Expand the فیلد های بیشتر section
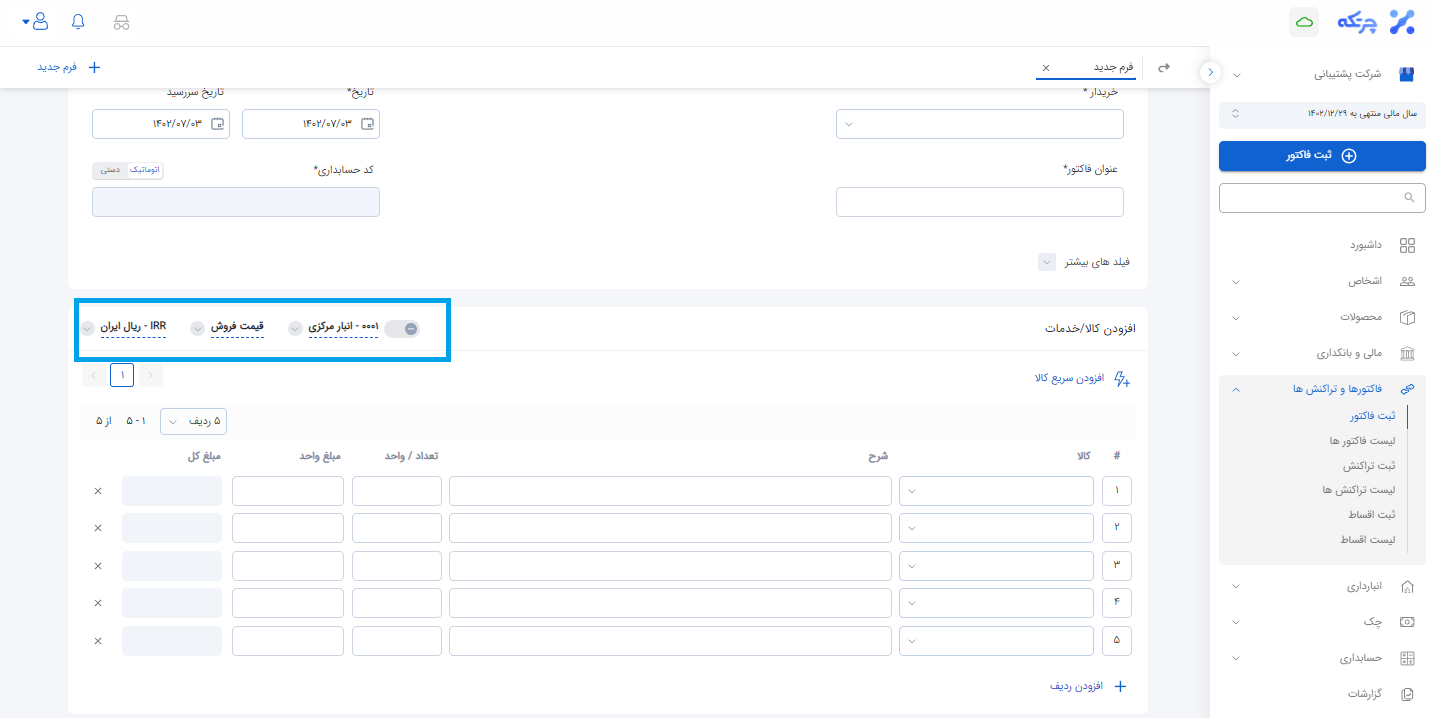The height and width of the screenshot is (718, 1432). 1046,262
